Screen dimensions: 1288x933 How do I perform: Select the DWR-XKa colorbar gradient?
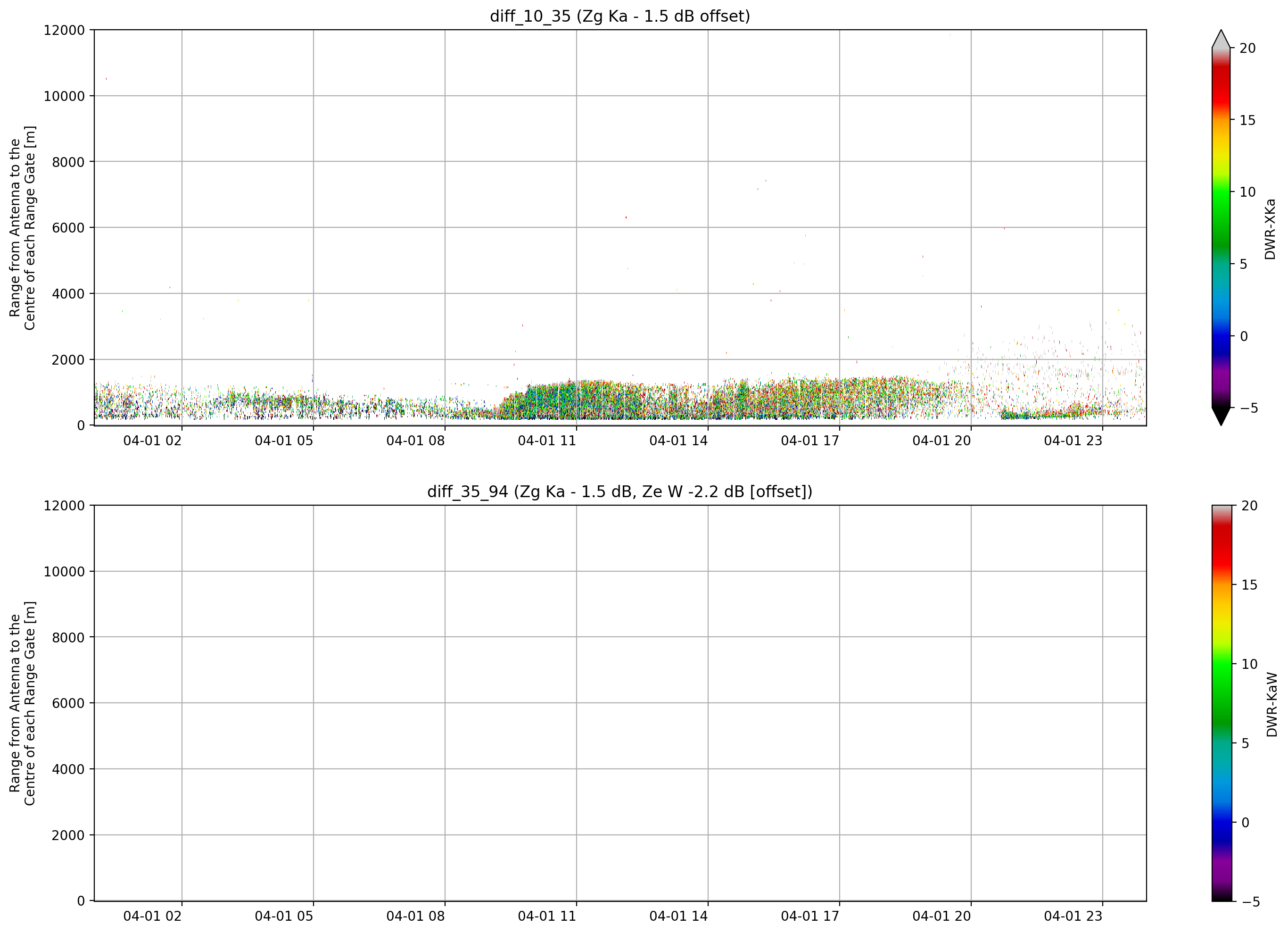(1221, 228)
